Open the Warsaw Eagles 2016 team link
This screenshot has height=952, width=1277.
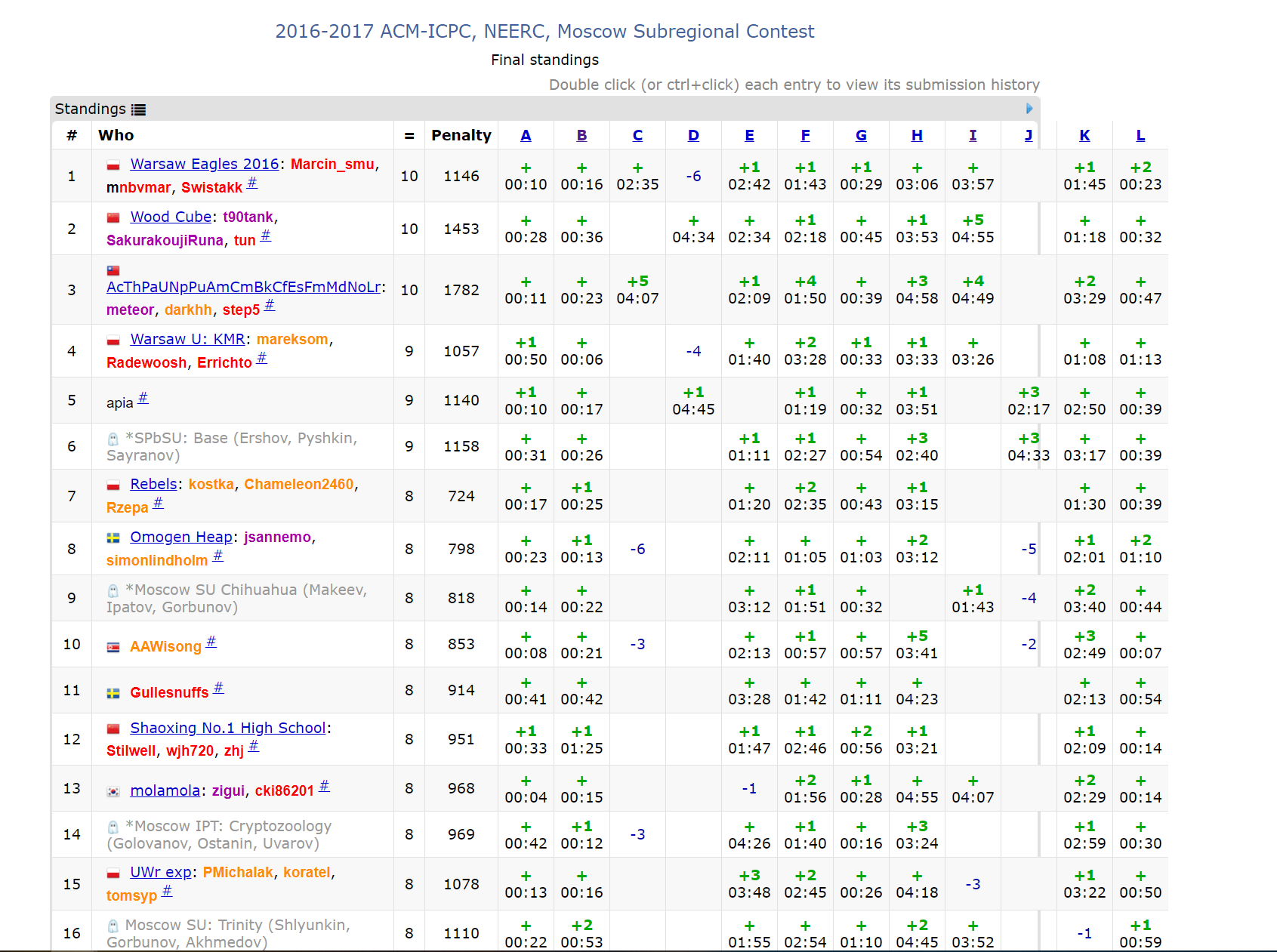point(204,164)
